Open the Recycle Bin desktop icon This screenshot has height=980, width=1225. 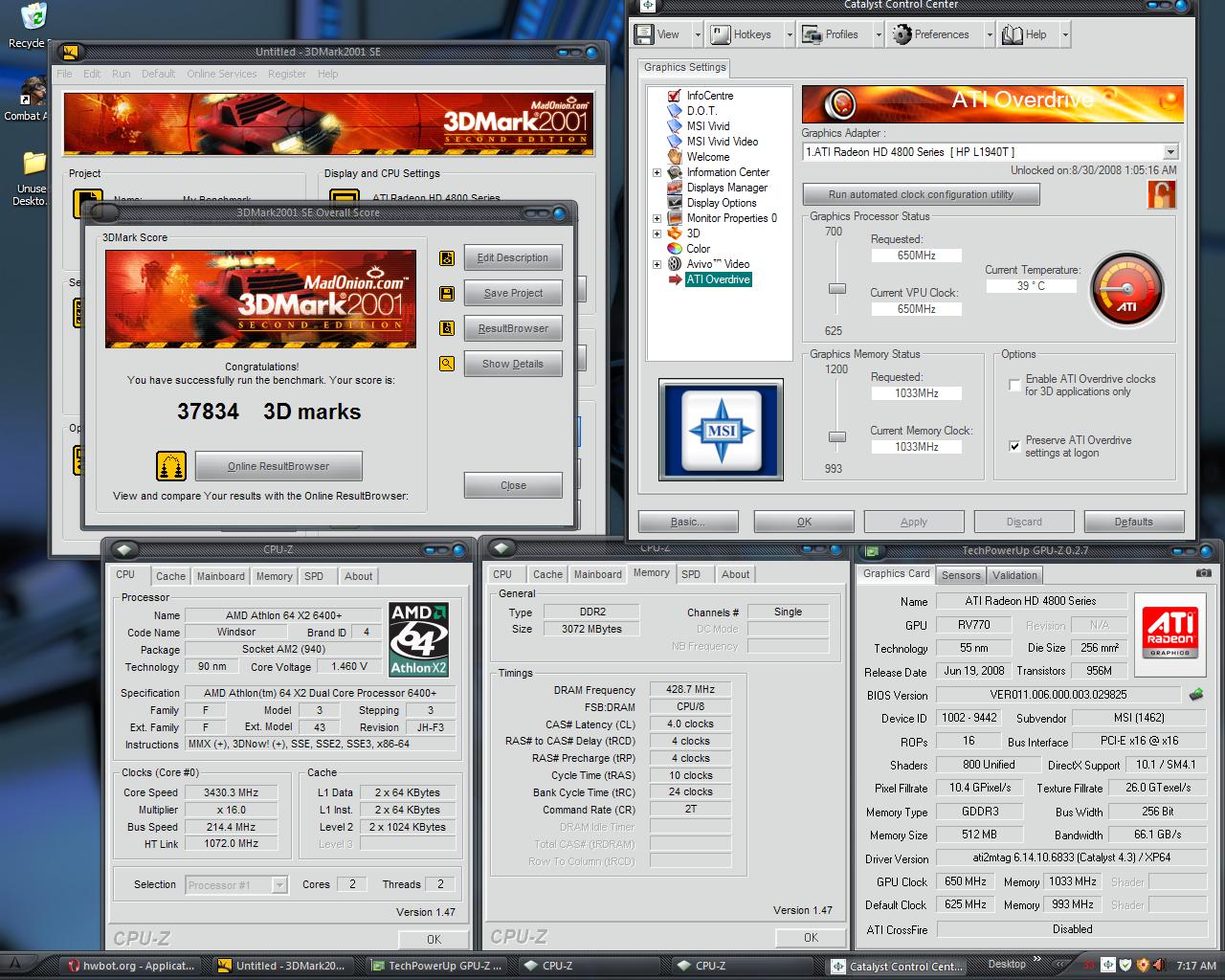coord(33,17)
